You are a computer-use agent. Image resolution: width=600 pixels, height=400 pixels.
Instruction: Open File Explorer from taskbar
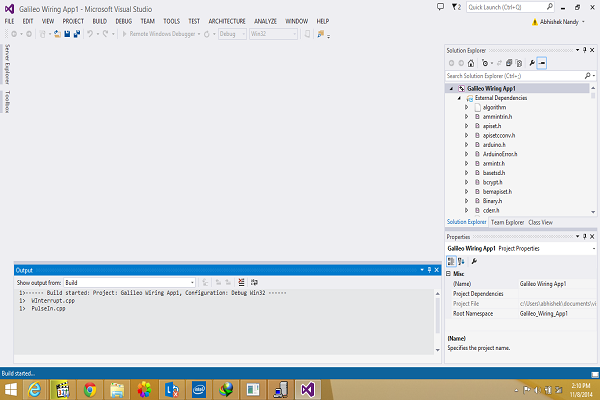(x=117, y=390)
